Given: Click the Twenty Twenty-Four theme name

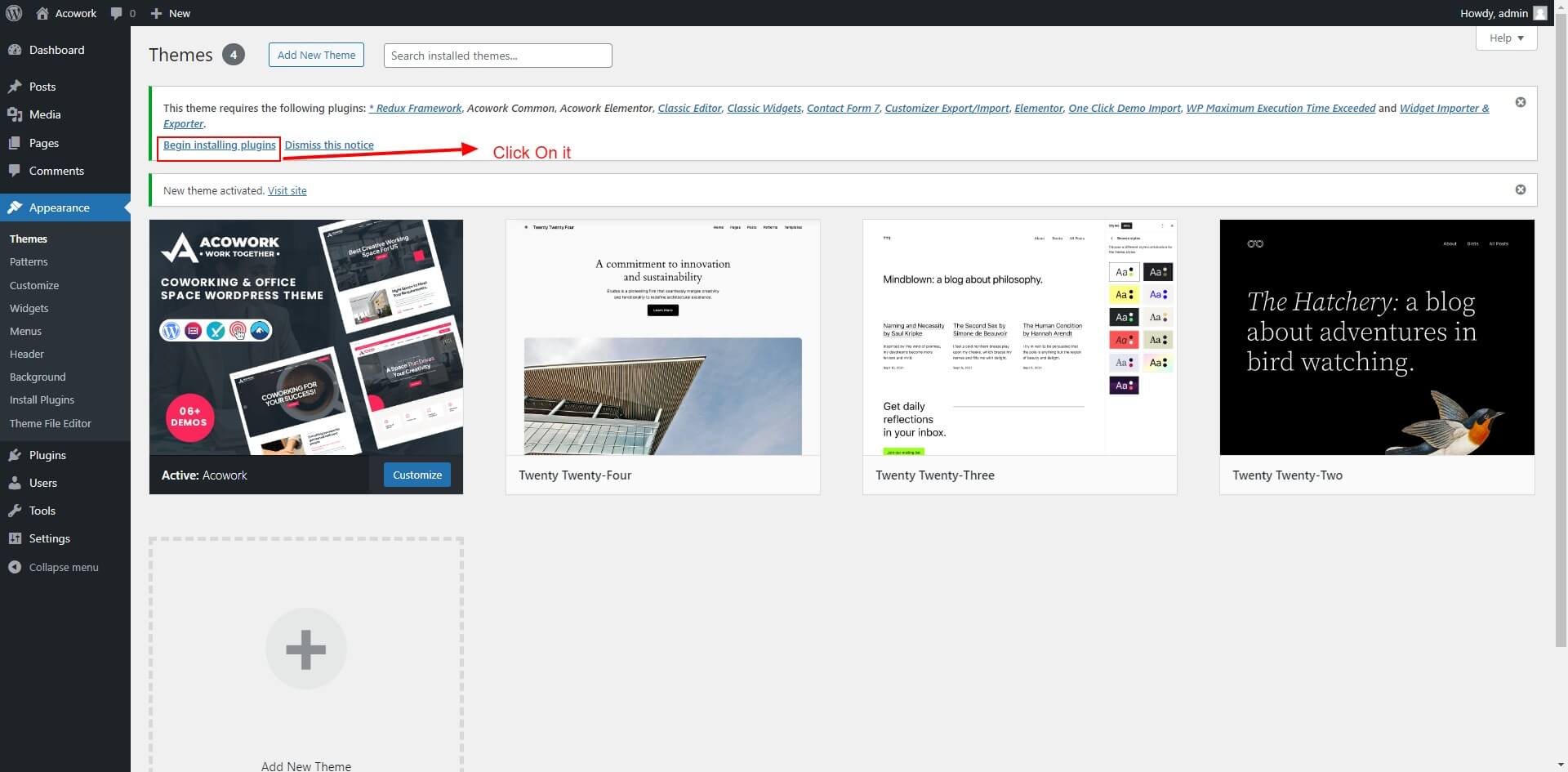Looking at the screenshot, I should click(575, 475).
